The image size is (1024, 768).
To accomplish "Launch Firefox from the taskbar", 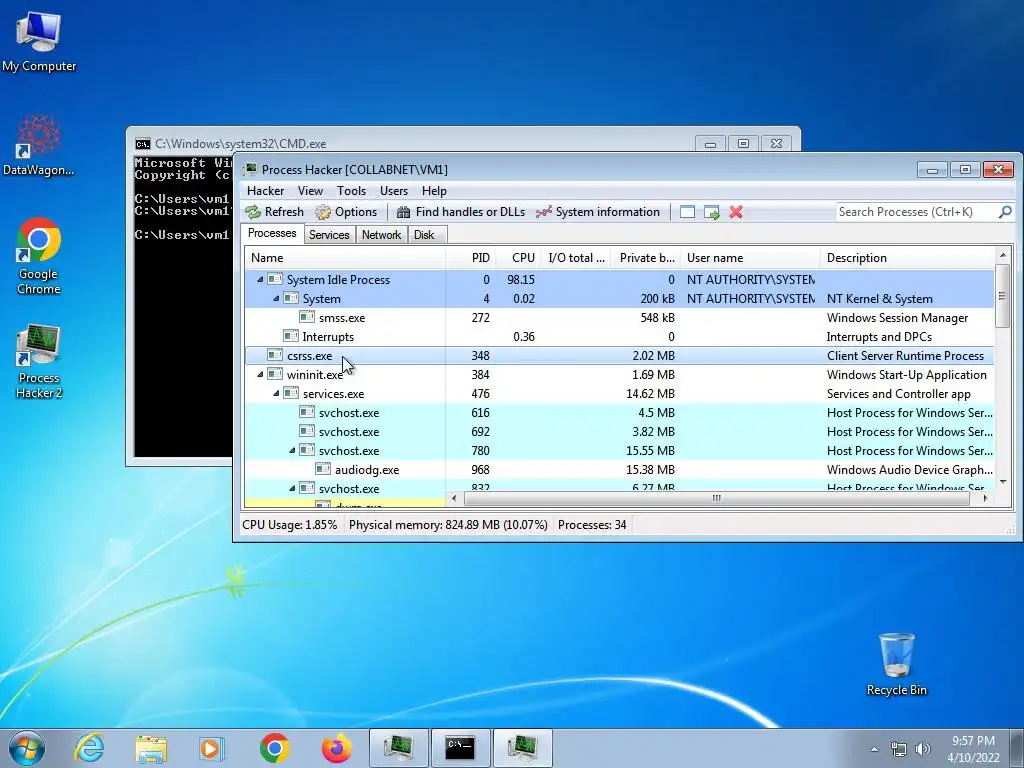I will pyautogui.click(x=336, y=748).
